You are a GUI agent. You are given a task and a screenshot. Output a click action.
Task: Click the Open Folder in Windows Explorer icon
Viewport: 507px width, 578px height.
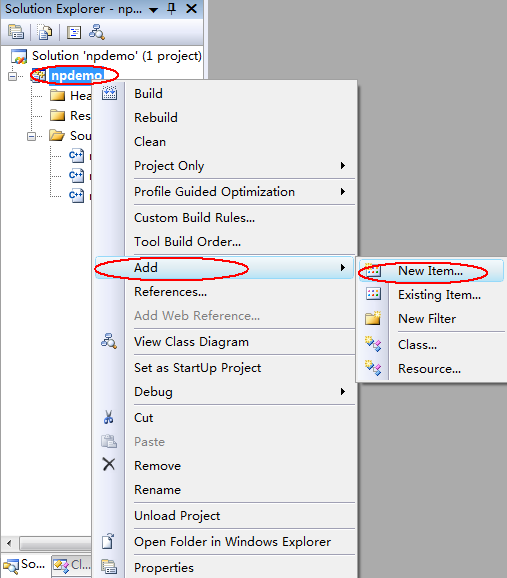coord(108,541)
